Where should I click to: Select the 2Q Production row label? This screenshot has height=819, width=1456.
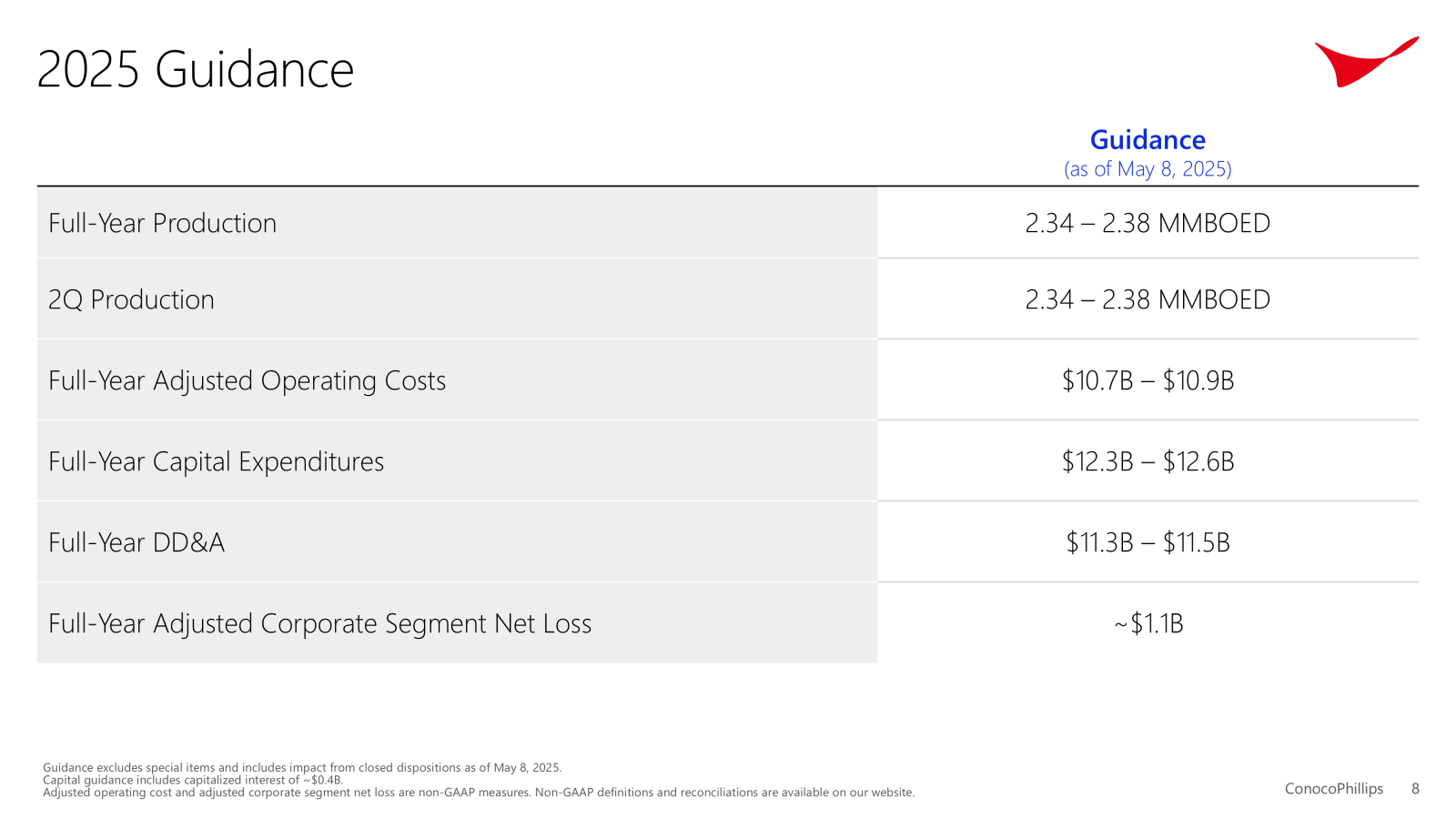pos(131,299)
